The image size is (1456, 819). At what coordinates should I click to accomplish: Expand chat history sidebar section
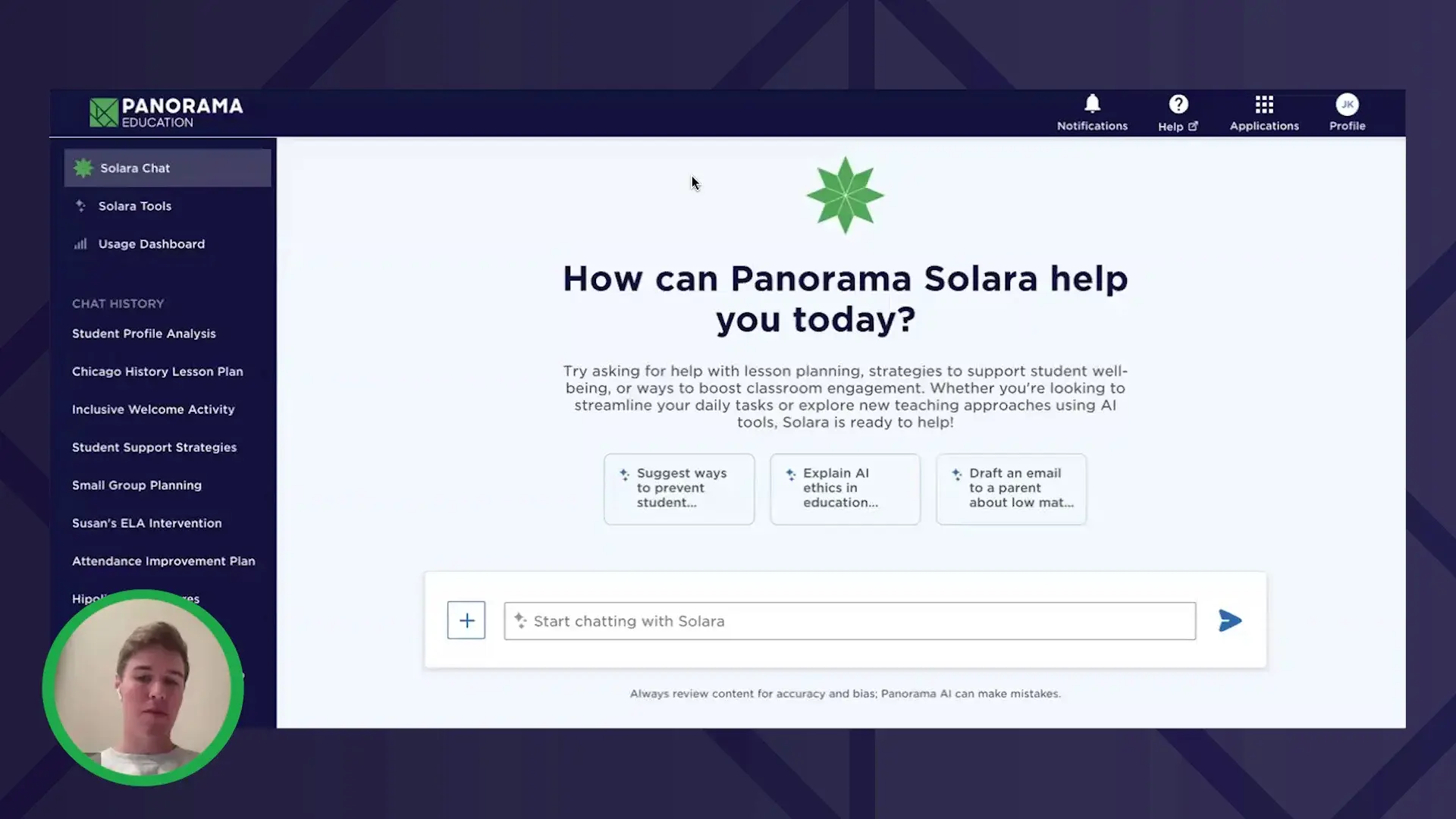point(118,303)
